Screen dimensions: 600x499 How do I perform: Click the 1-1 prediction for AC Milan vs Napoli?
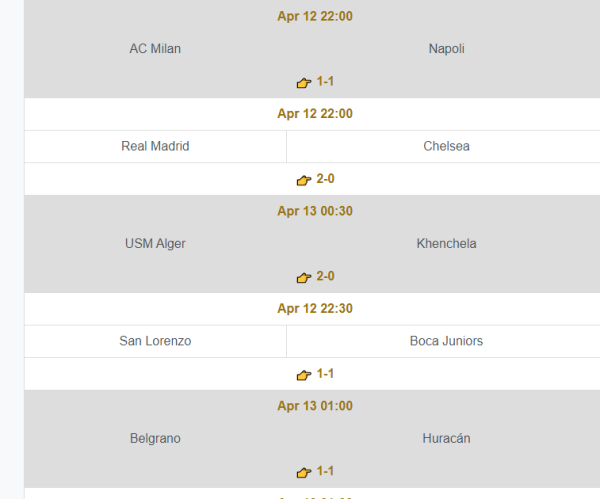click(325, 82)
